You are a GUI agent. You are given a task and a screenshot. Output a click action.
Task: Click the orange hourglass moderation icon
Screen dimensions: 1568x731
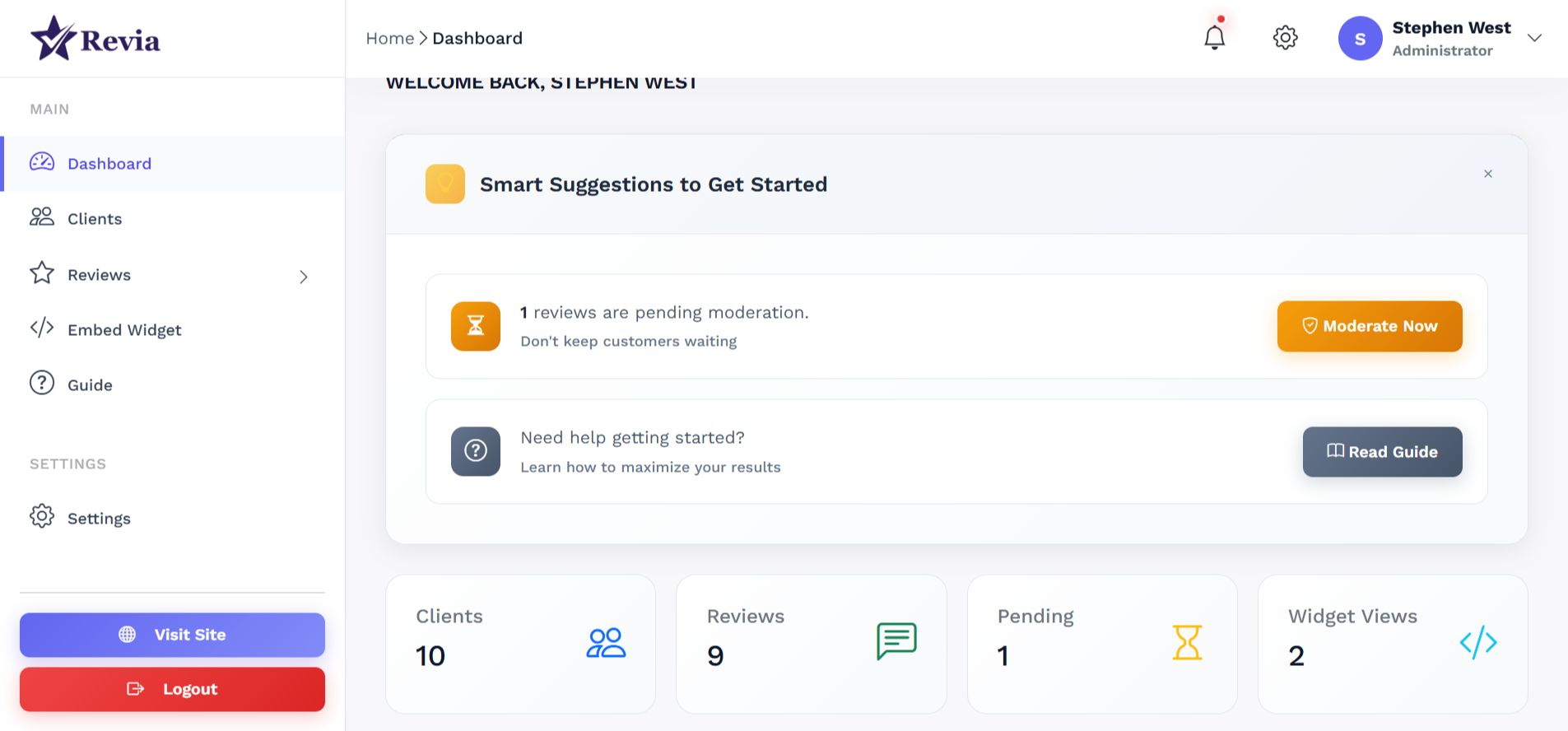pyautogui.click(x=476, y=326)
